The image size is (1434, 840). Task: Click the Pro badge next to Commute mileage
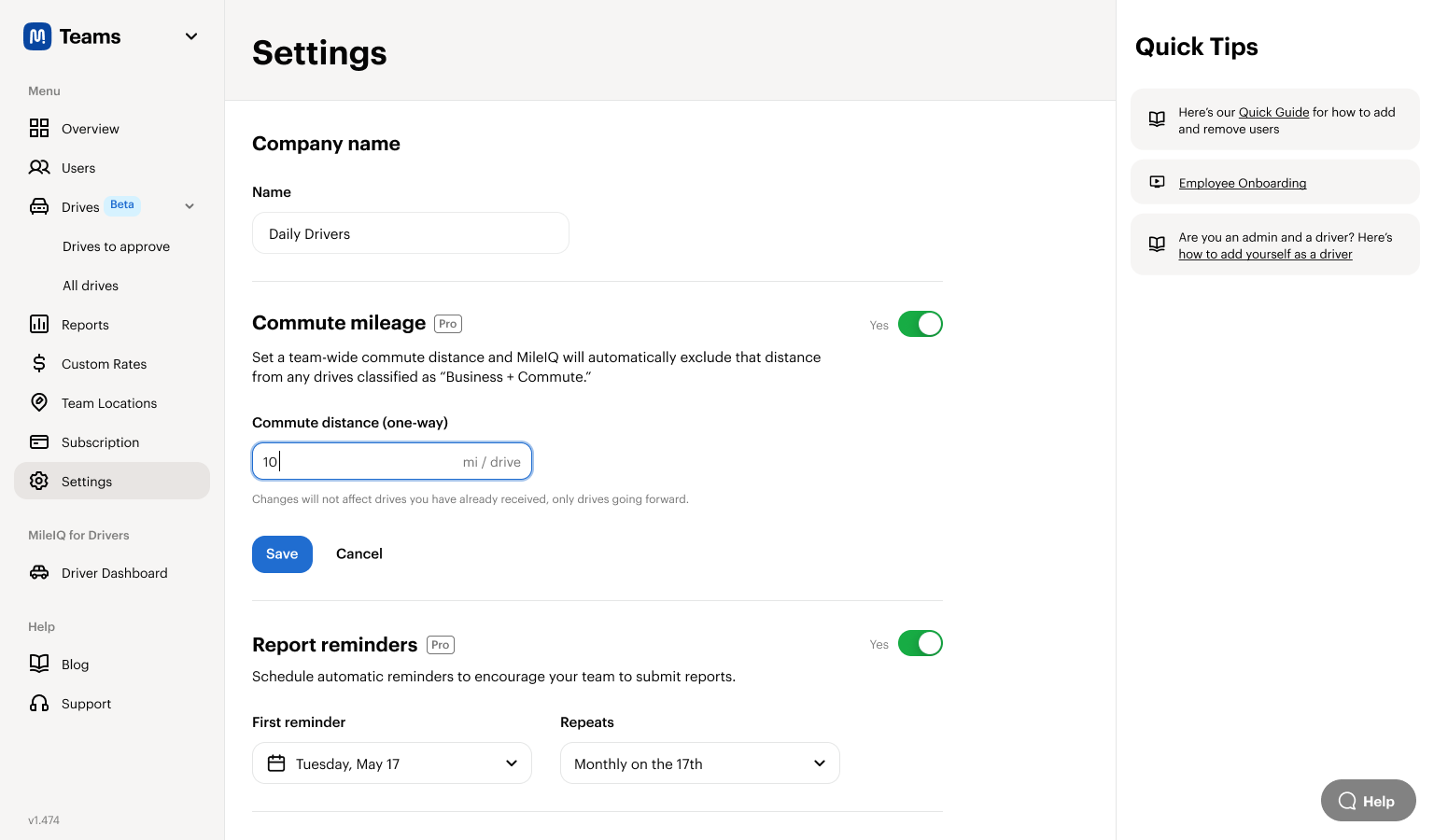448,324
